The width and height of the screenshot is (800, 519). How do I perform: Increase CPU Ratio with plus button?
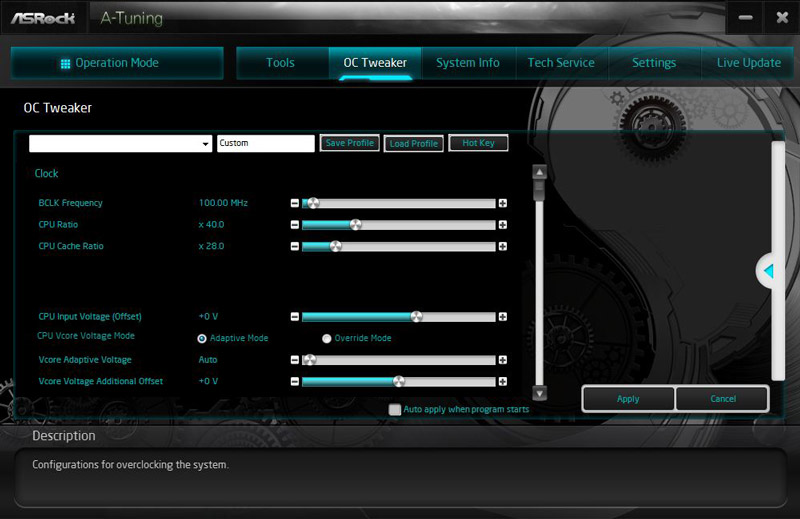(503, 225)
